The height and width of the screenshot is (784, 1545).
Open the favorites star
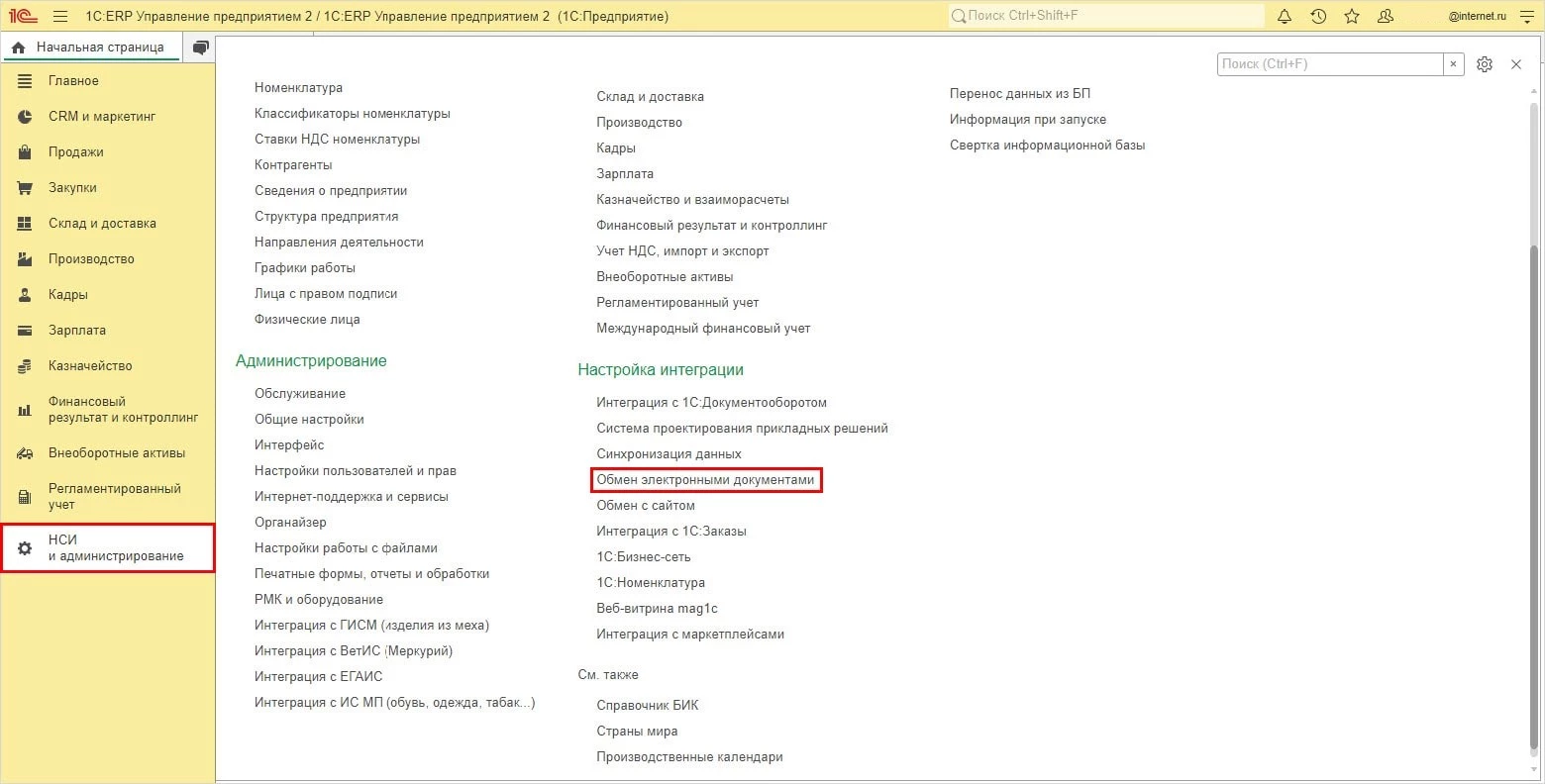pos(1352,16)
